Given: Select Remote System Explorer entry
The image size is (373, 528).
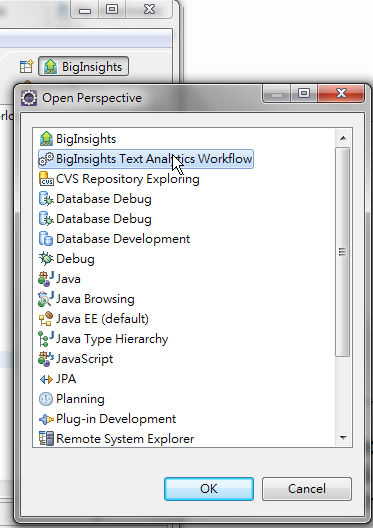Looking at the screenshot, I should coord(116,439).
